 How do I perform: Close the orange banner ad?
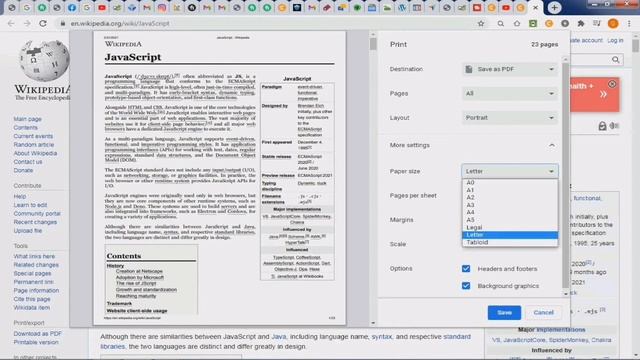(x=612, y=84)
